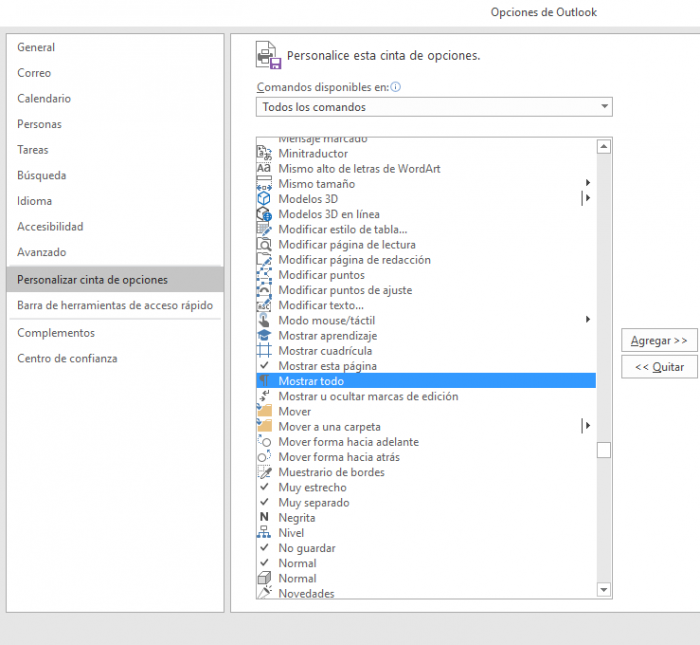Image resolution: width=700 pixels, height=645 pixels.
Task: Click the Modelos 3D en línea icon
Action: [264, 214]
